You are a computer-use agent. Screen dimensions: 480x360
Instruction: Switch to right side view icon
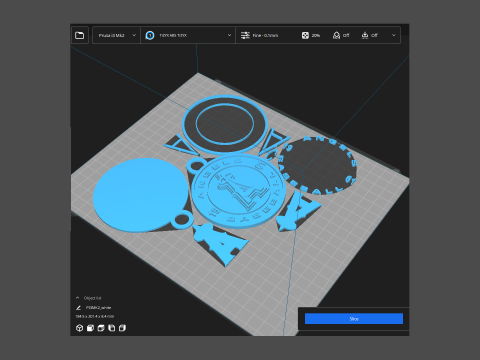point(122,328)
